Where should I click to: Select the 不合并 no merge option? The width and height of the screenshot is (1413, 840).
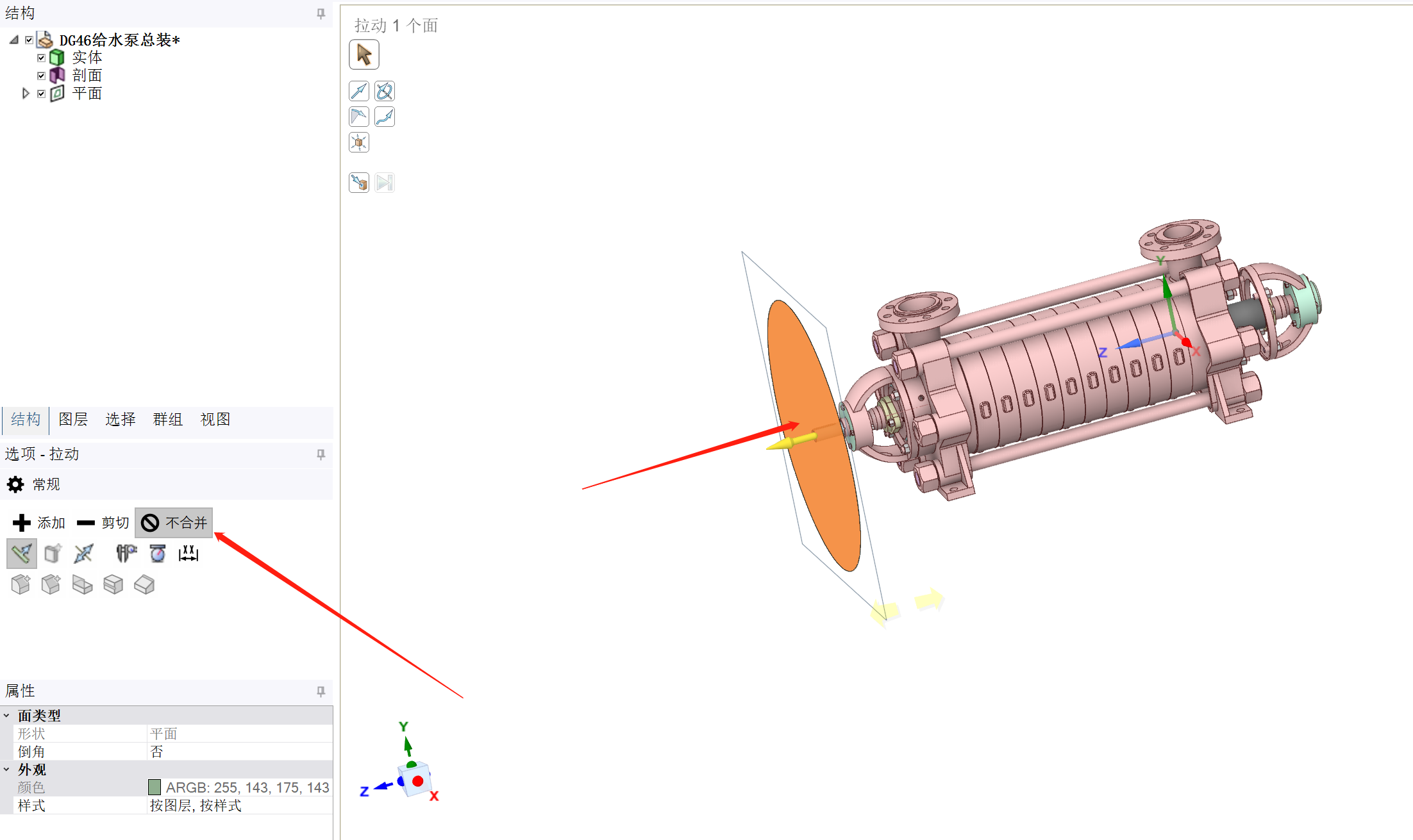[x=174, y=523]
